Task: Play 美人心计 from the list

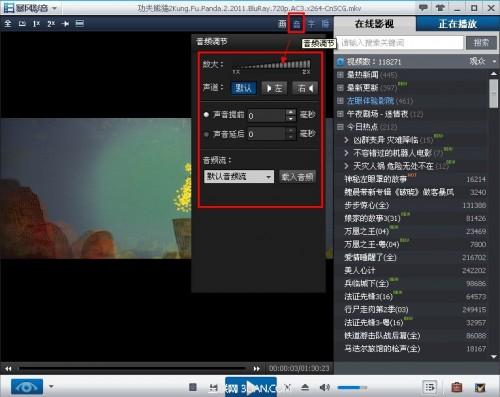Action: click(360, 270)
